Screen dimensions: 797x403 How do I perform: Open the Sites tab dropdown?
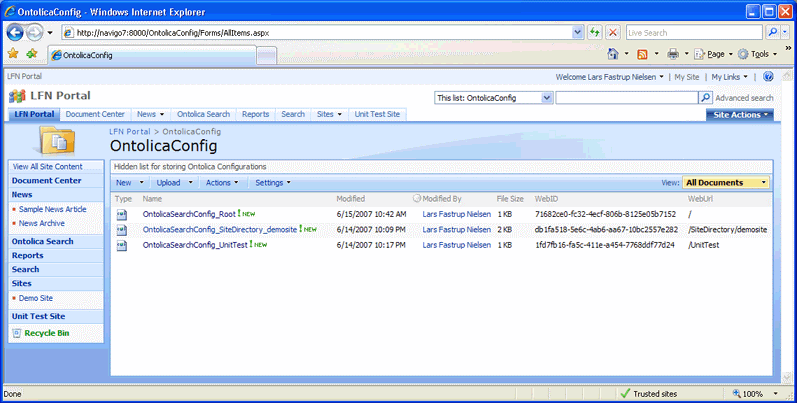(x=340, y=114)
